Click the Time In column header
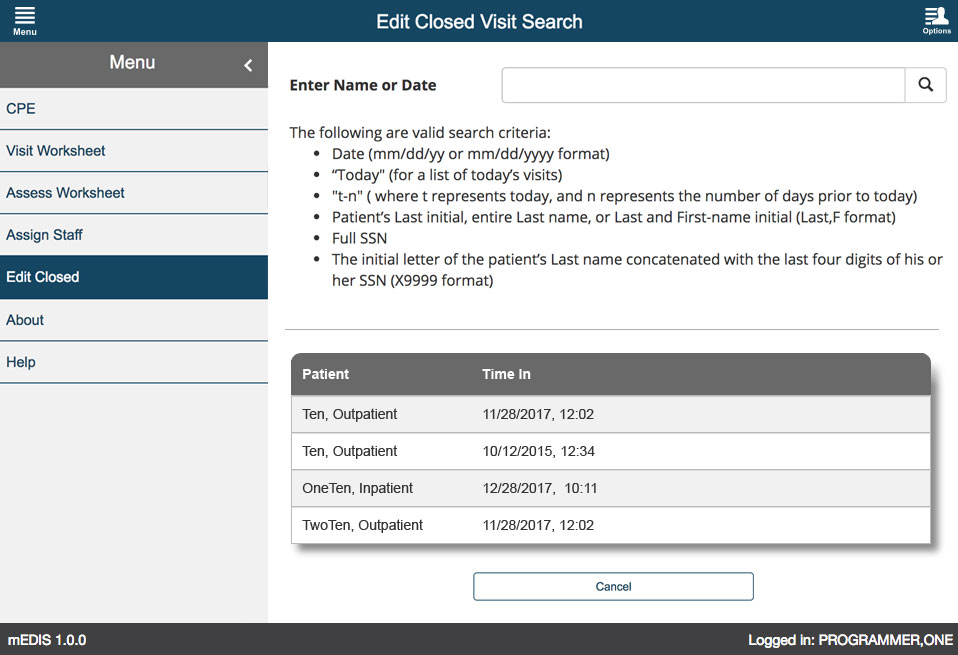The height and width of the screenshot is (655, 958). 506,374
